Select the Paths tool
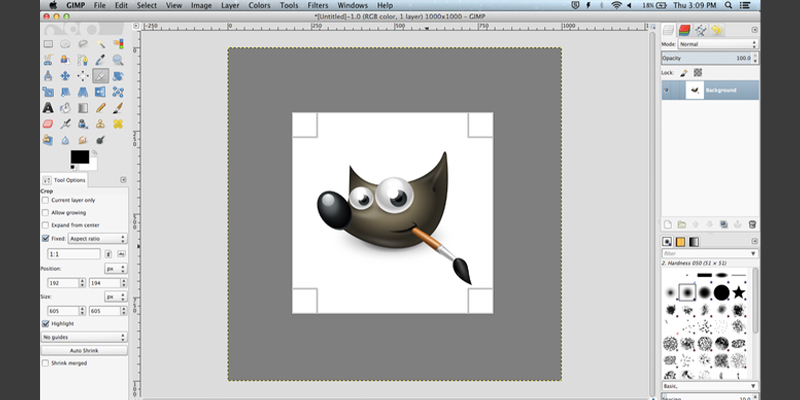The height and width of the screenshot is (400, 800). click(x=83, y=60)
